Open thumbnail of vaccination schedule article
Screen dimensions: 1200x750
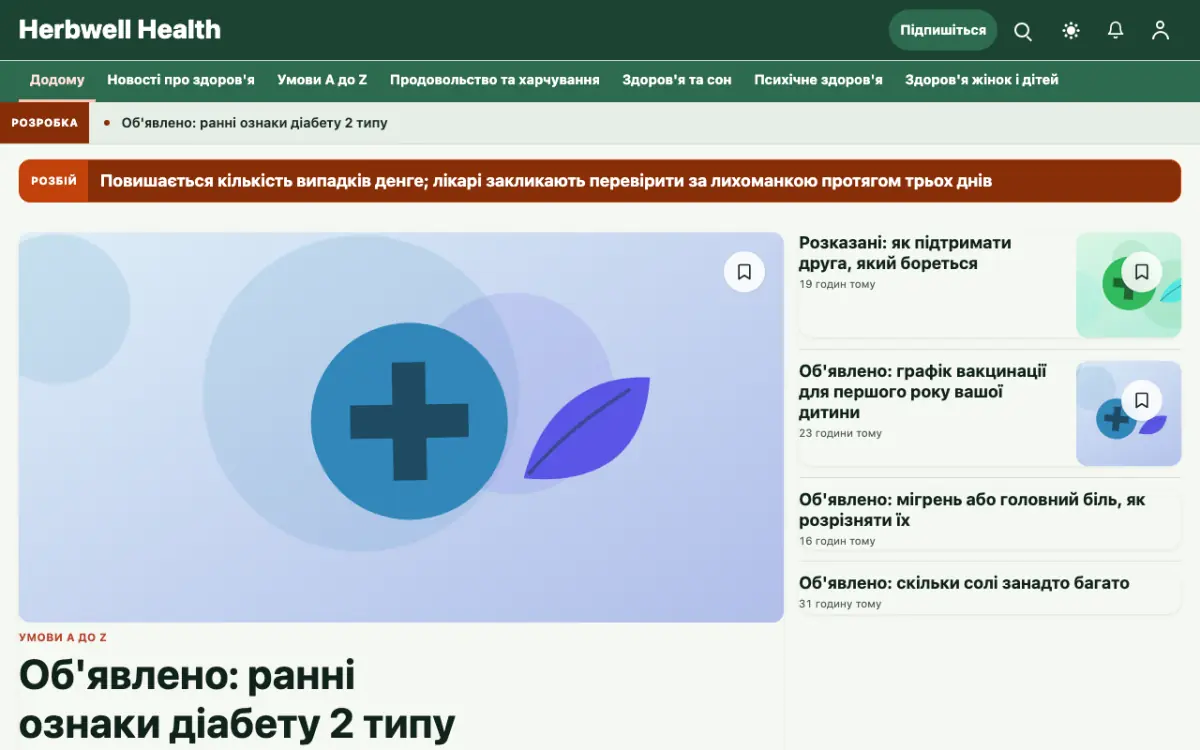coord(1128,413)
